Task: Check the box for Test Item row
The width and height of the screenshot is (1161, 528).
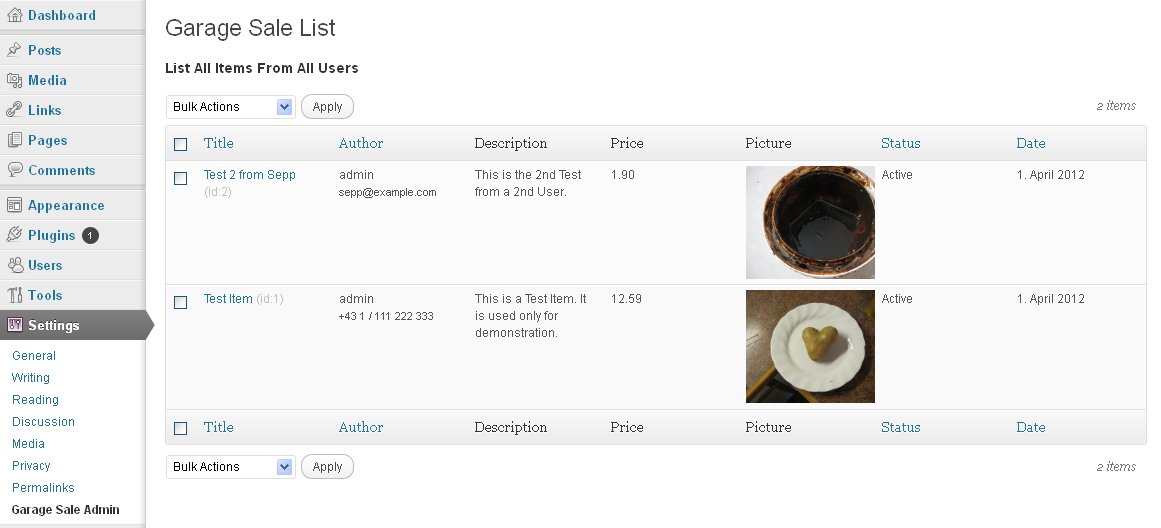Action: pos(181,302)
